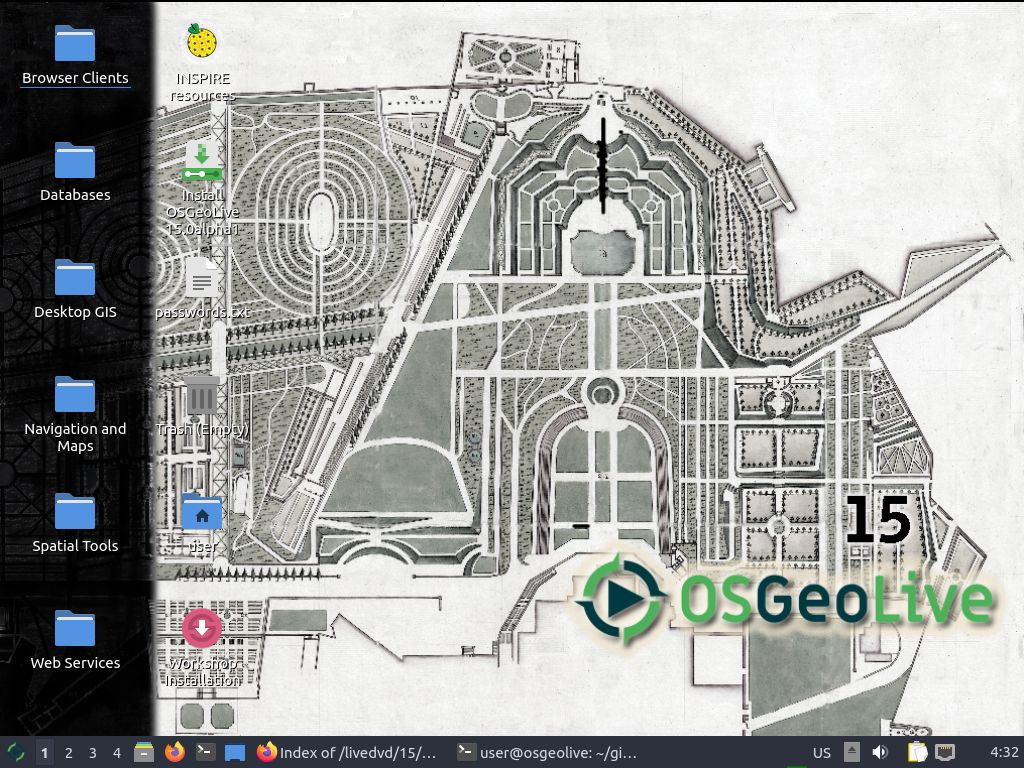Open the application menu in the panel
The height and width of the screenshot is (768, 1024).
tap(16, 753)
